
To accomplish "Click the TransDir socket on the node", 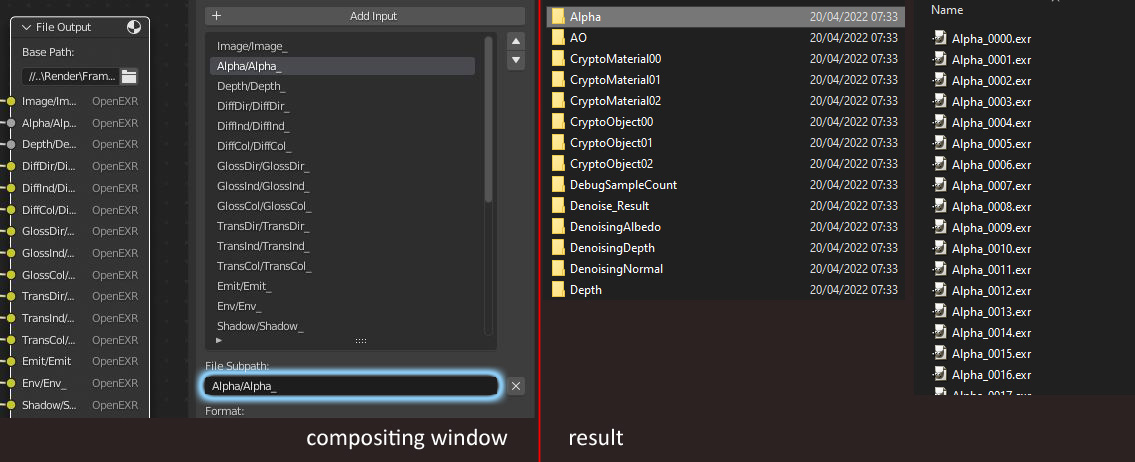I will pos(11,296).
